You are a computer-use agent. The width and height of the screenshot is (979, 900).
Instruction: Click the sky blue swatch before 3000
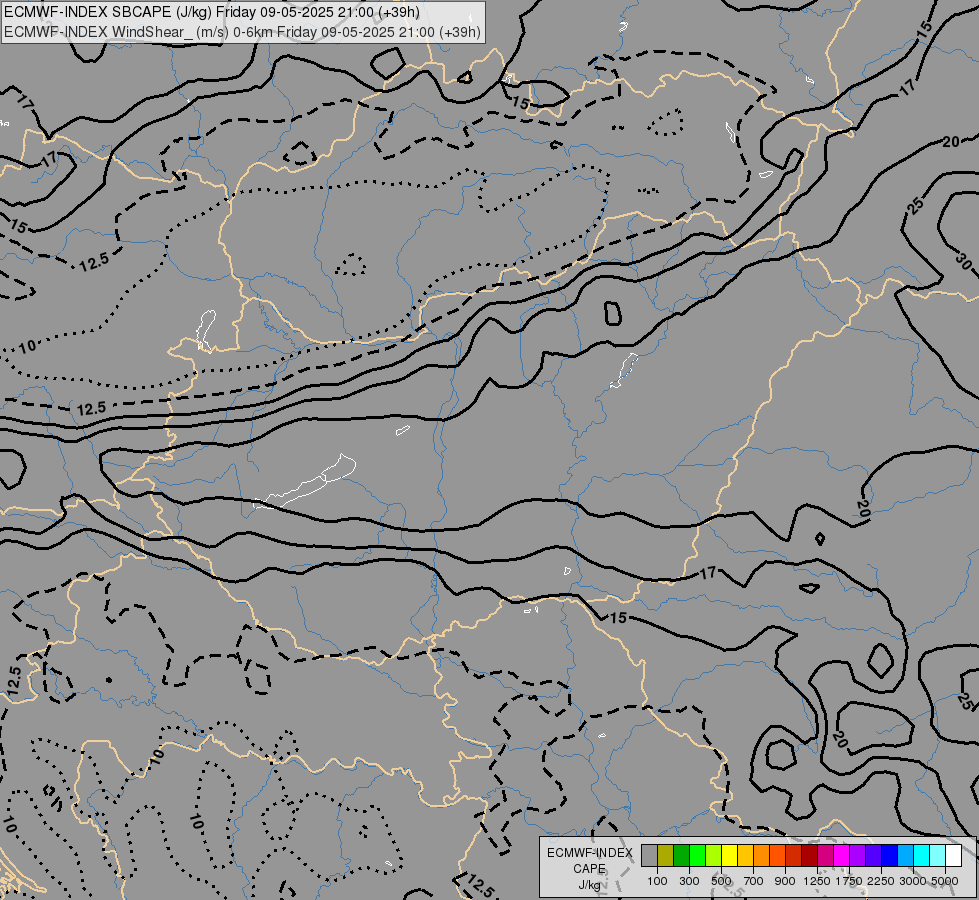[x=905, y=856]
